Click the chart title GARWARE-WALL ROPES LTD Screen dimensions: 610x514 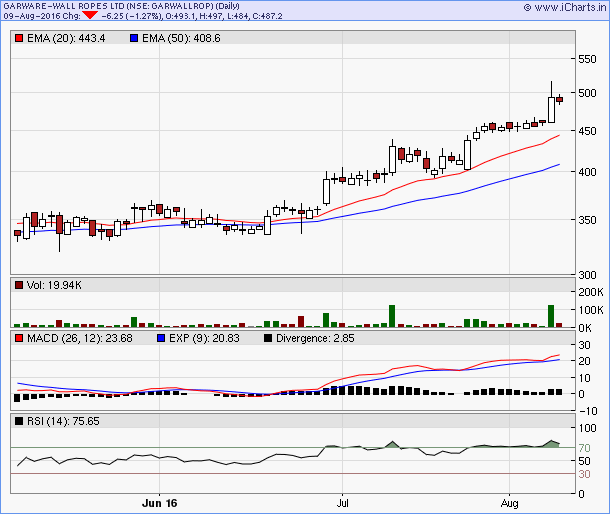(64, 6)
